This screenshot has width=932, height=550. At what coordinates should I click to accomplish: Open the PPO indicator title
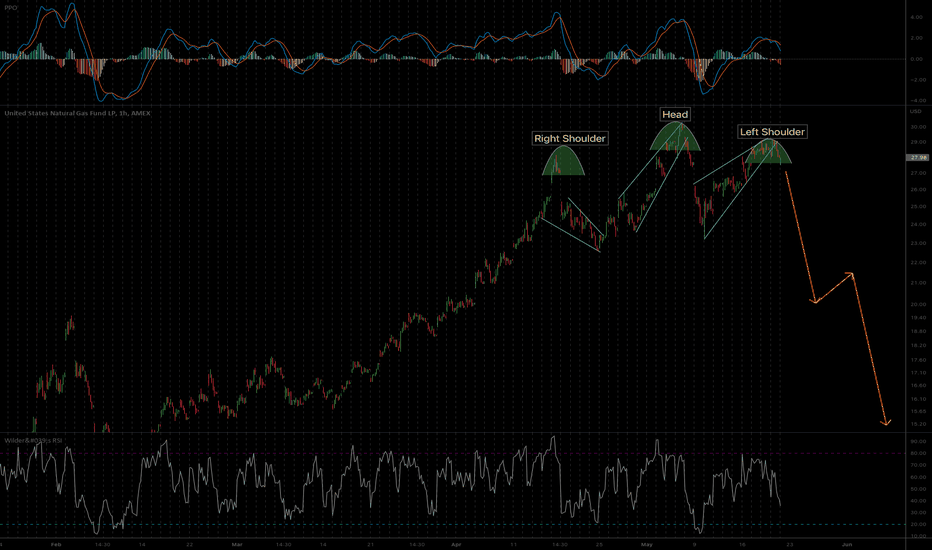11,8
